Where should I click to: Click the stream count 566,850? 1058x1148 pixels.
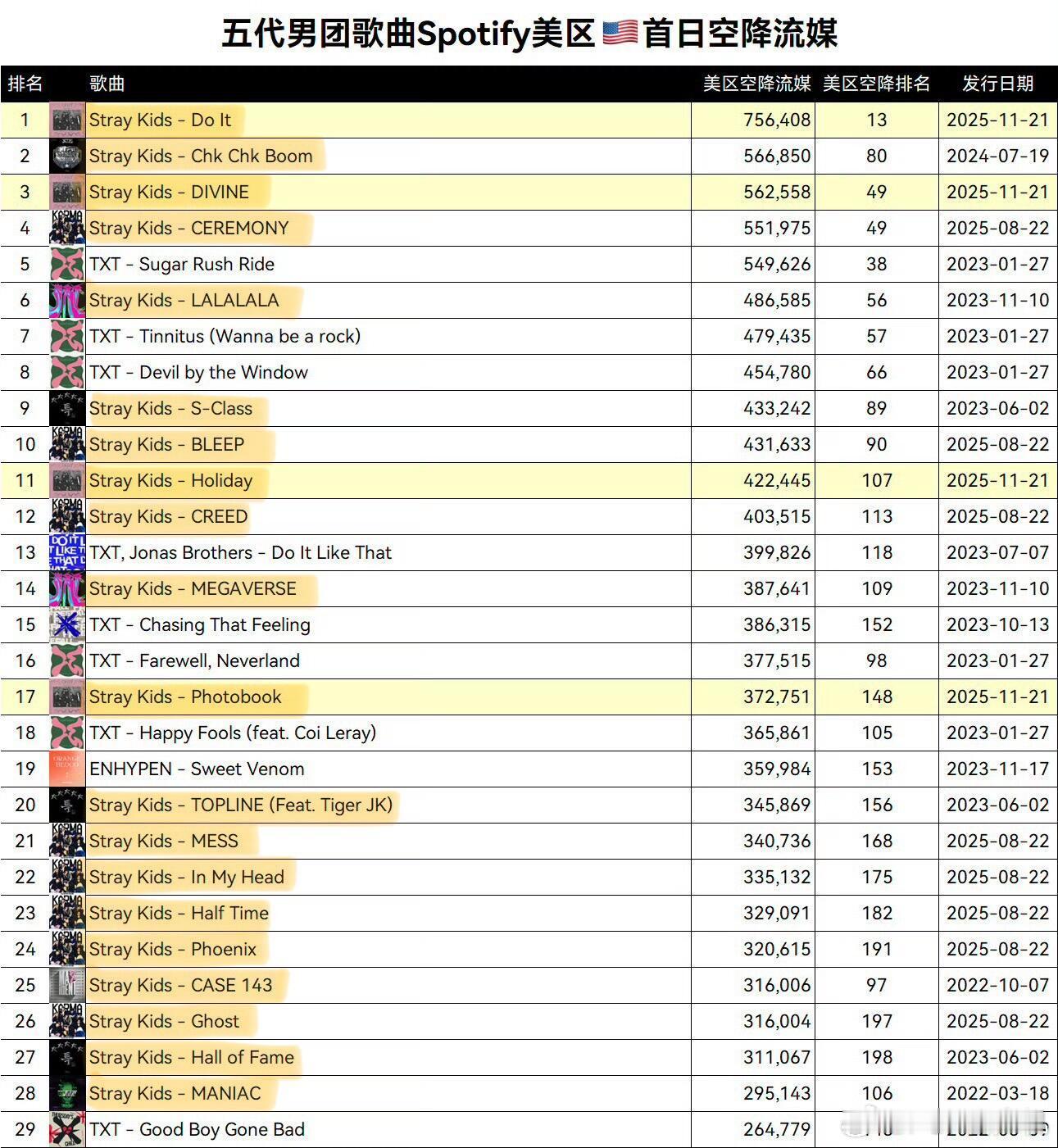(x=777, y=156)
